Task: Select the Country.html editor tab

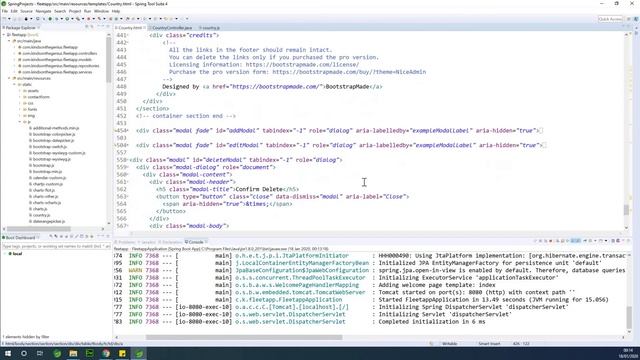Action: (x=130, y=28)
